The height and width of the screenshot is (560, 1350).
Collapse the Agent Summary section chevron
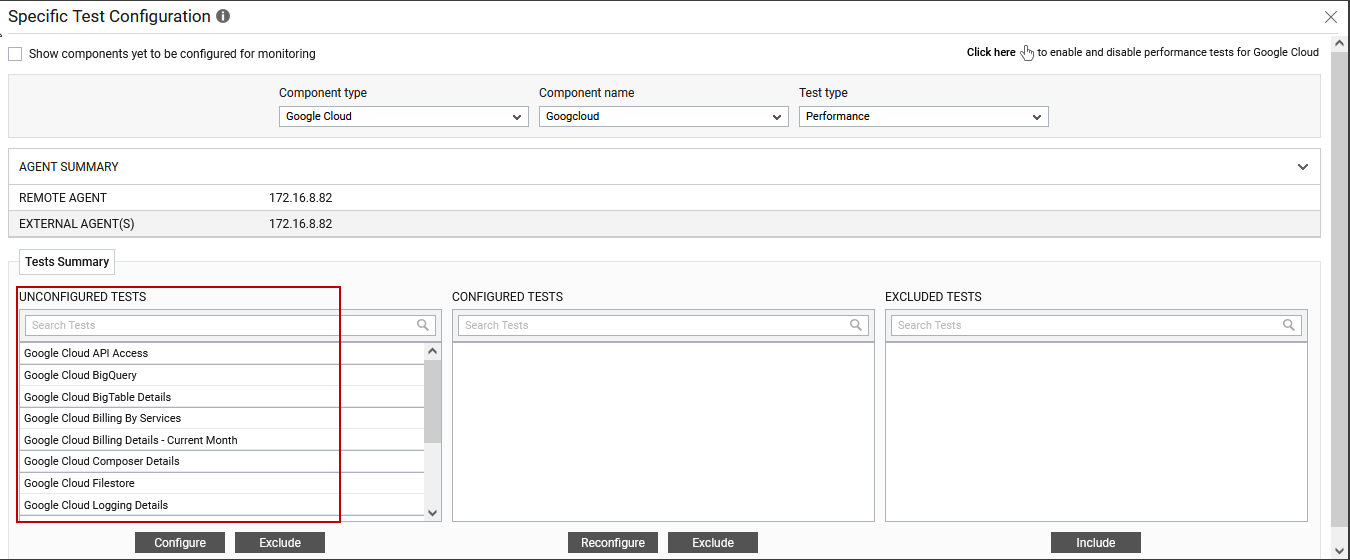pyautogui.click(x=1303, y=167)
